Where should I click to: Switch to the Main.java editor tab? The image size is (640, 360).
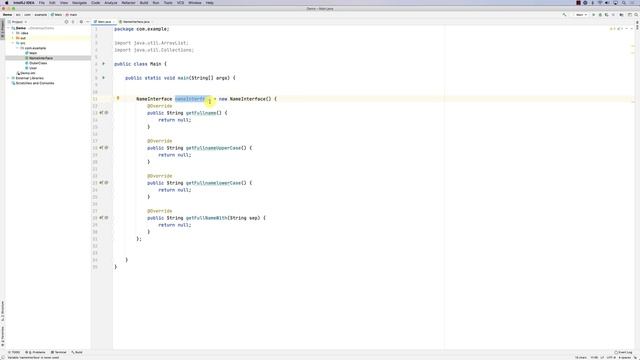[x=103, y=22]
